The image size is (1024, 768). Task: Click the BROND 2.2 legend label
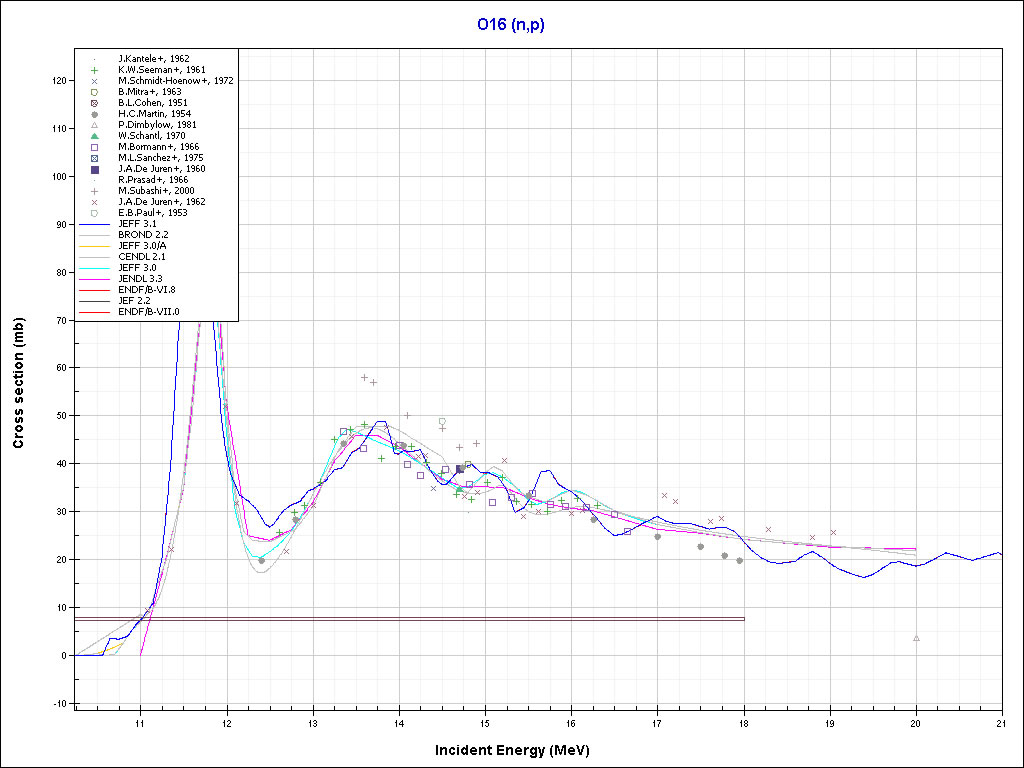[x=144, y=235]
